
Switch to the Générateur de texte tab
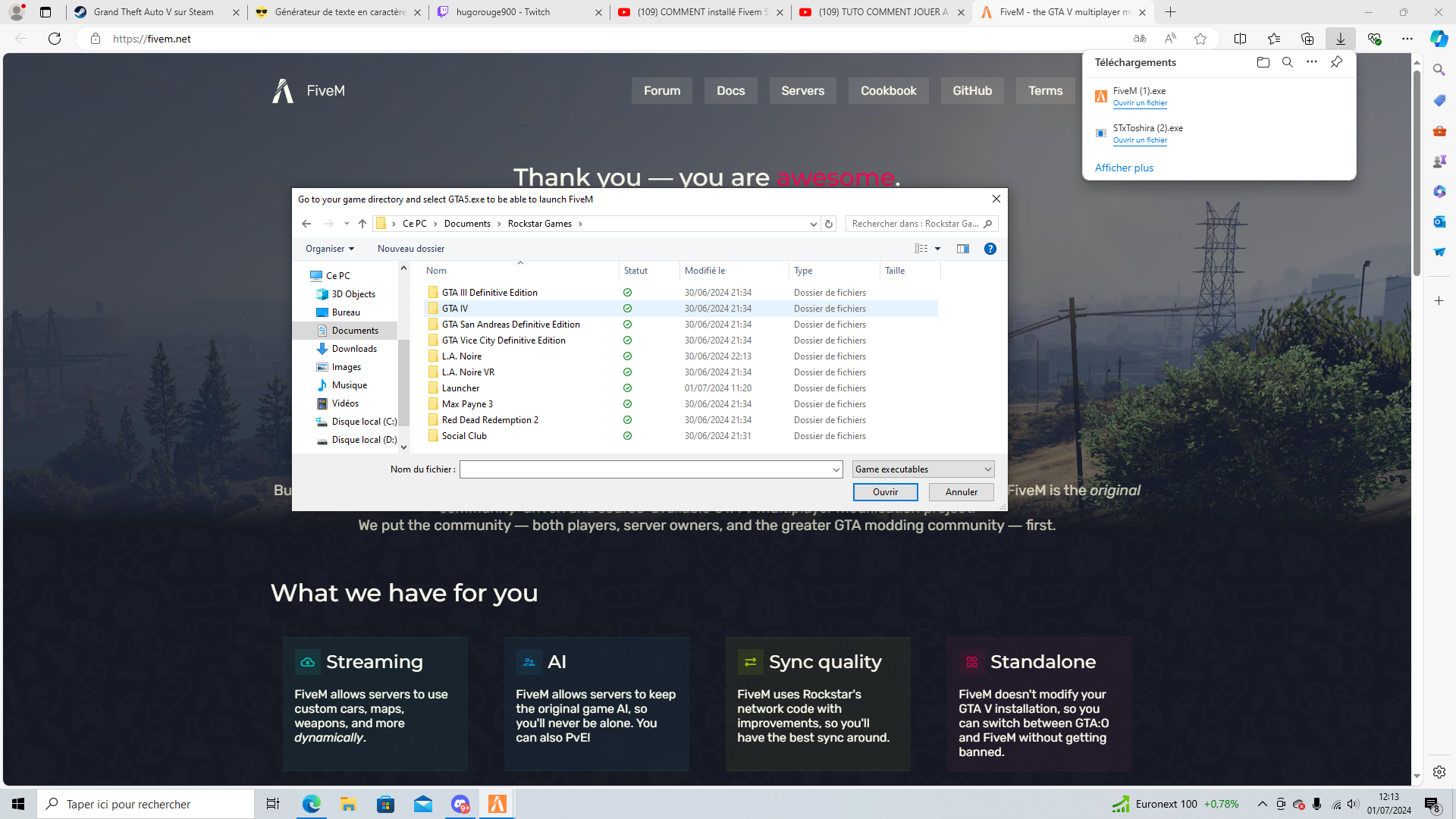click(x=338, y=12)
